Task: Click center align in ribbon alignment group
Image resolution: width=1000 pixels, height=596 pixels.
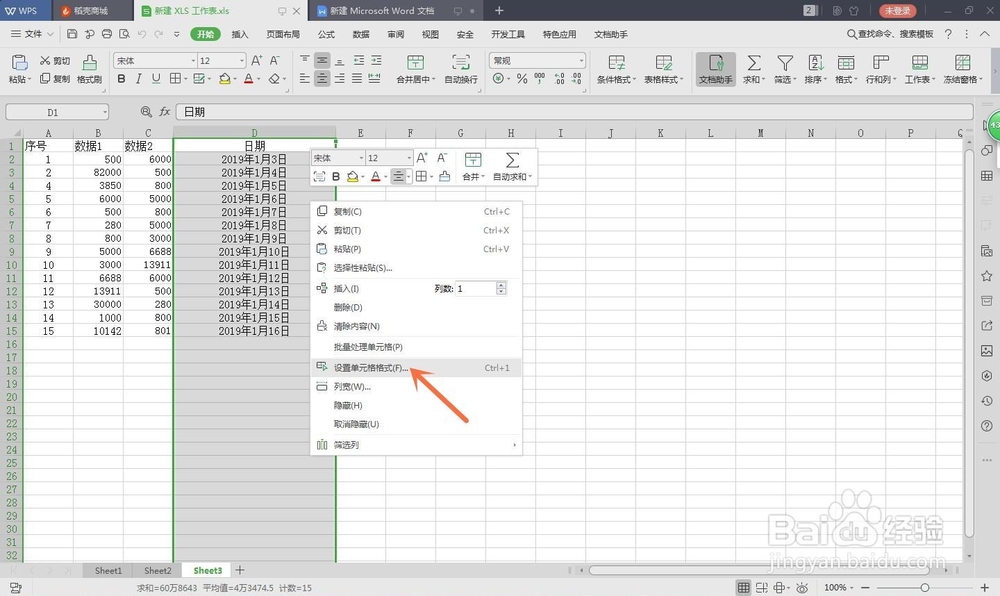Action: tap(322, 78)
